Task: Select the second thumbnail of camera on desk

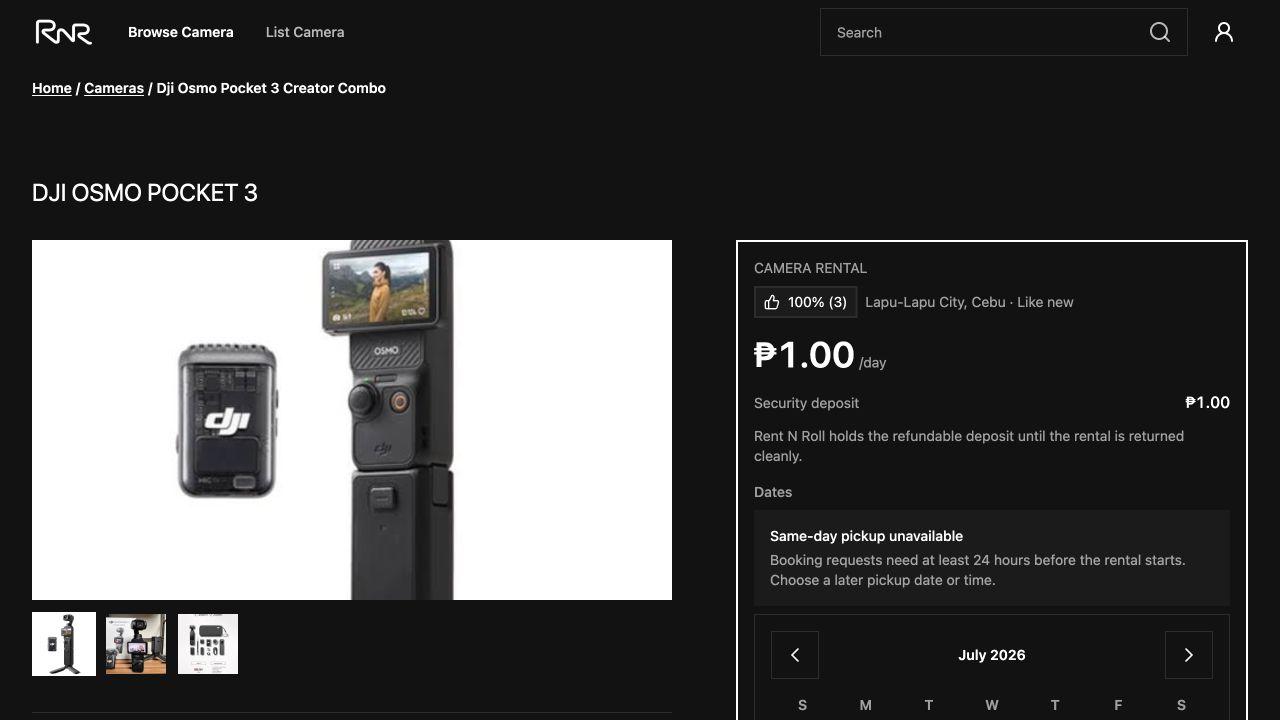Action: click(x=136, y=644)
